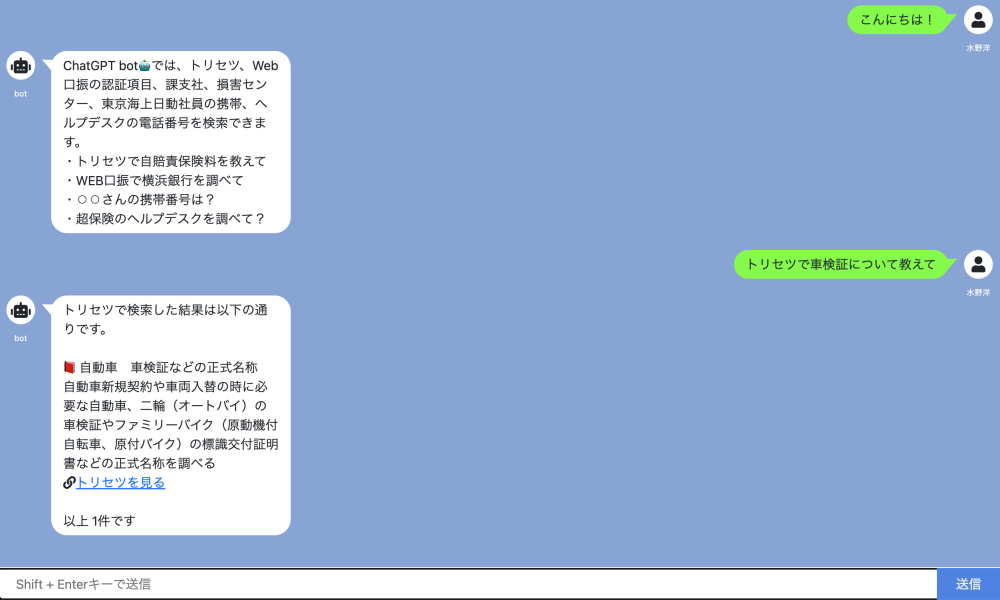The width and height of the screenshot is (1000, 600).
Task: Click the red book icon before 自動車
Action: tap(69, 367)
